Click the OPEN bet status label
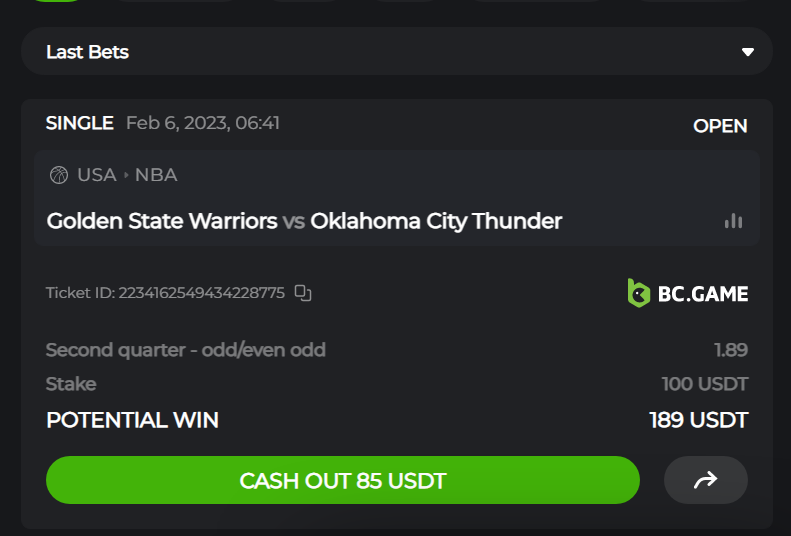The height and width of the screenshot is (536, 791). click(x=720, y=126)
